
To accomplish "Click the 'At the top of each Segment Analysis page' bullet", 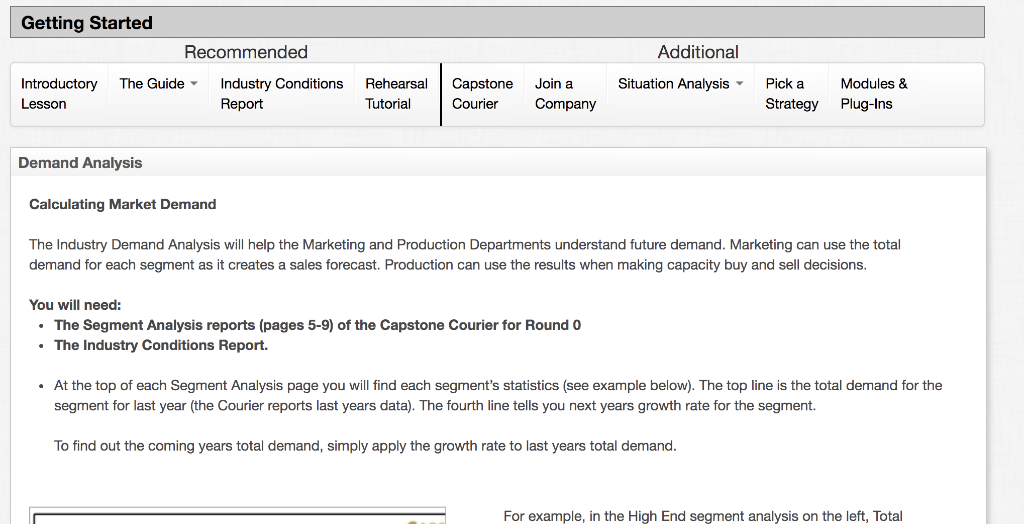I will (498, 395).
